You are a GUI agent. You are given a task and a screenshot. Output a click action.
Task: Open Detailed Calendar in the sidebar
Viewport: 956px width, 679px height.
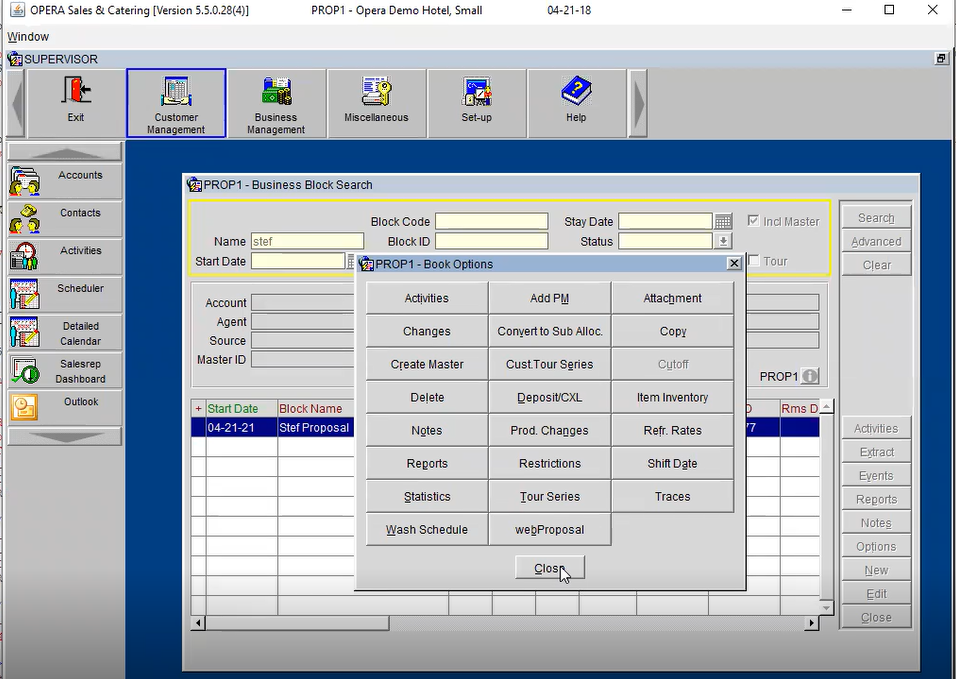point(65,332)
